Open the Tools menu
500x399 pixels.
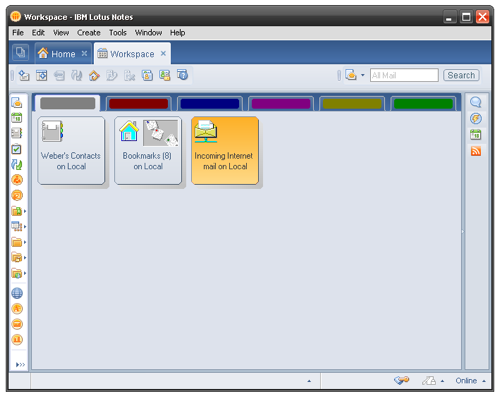click(118, 33)
